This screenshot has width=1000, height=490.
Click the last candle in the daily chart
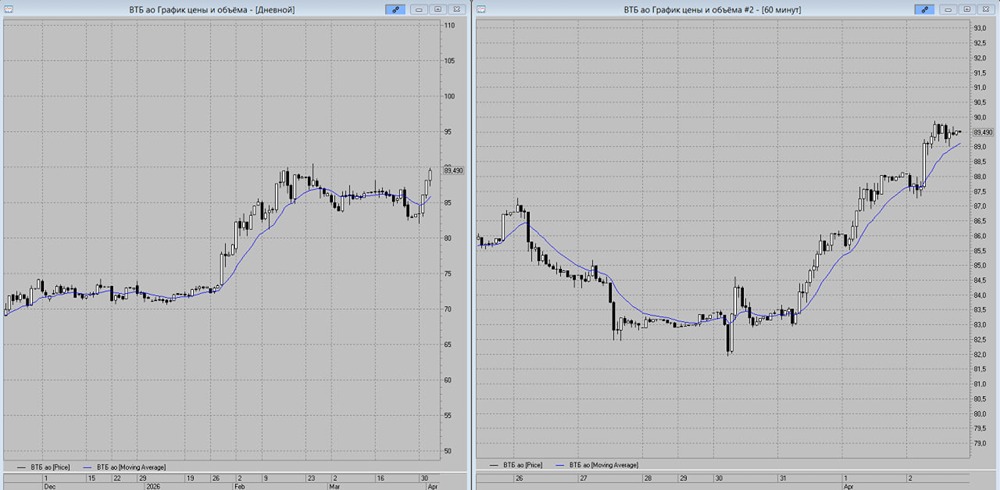[430, 175]
